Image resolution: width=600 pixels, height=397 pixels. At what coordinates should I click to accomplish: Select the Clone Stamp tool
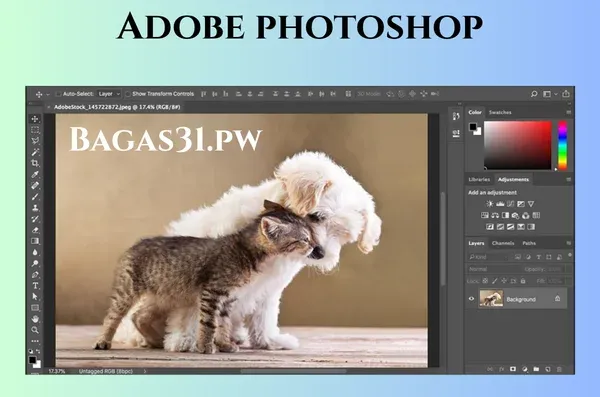pyautogui.click(x=35, y=207)
